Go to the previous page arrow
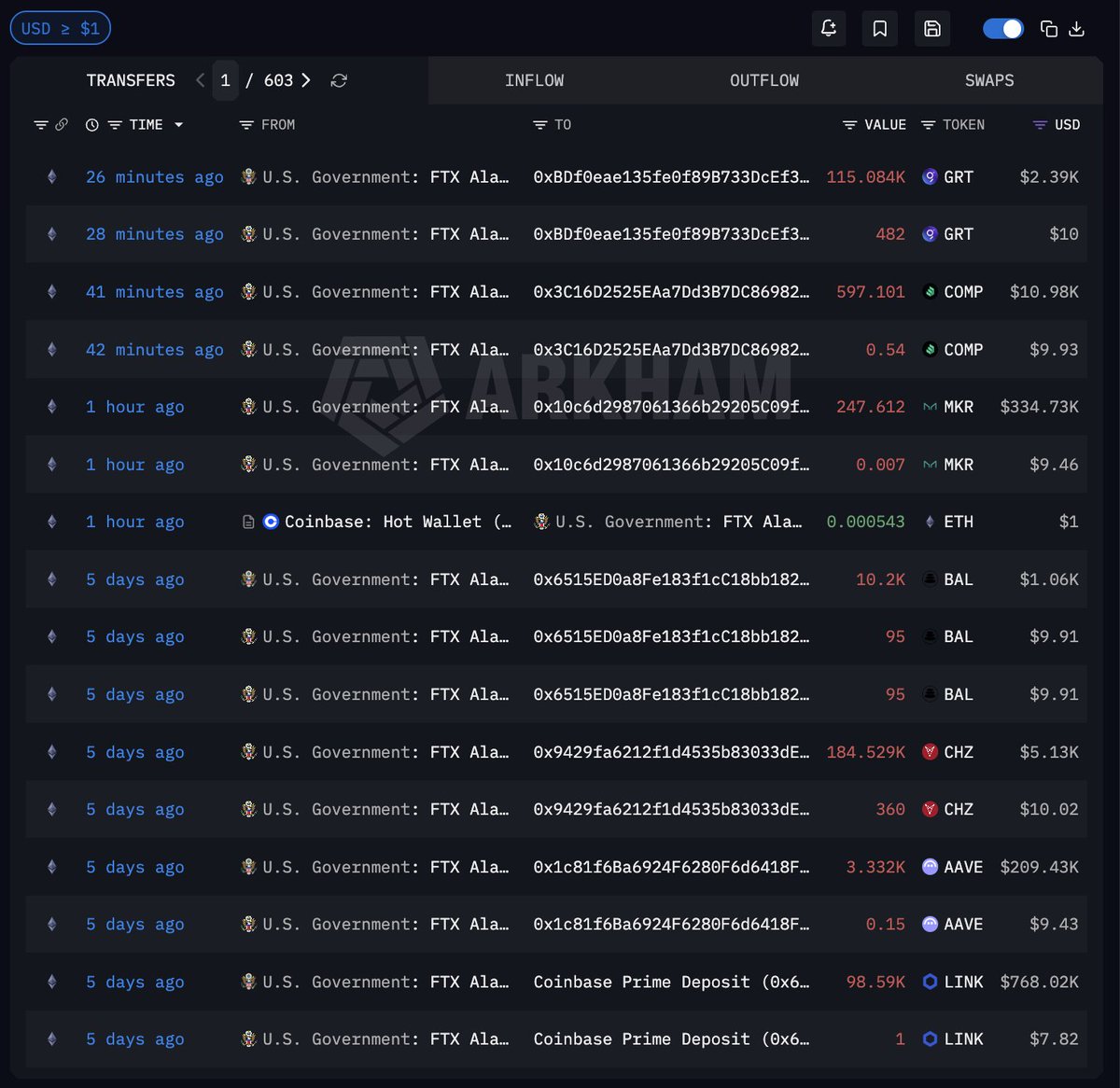Image resolution: width=1120 pixels, height=1088 pixels. 200,80
